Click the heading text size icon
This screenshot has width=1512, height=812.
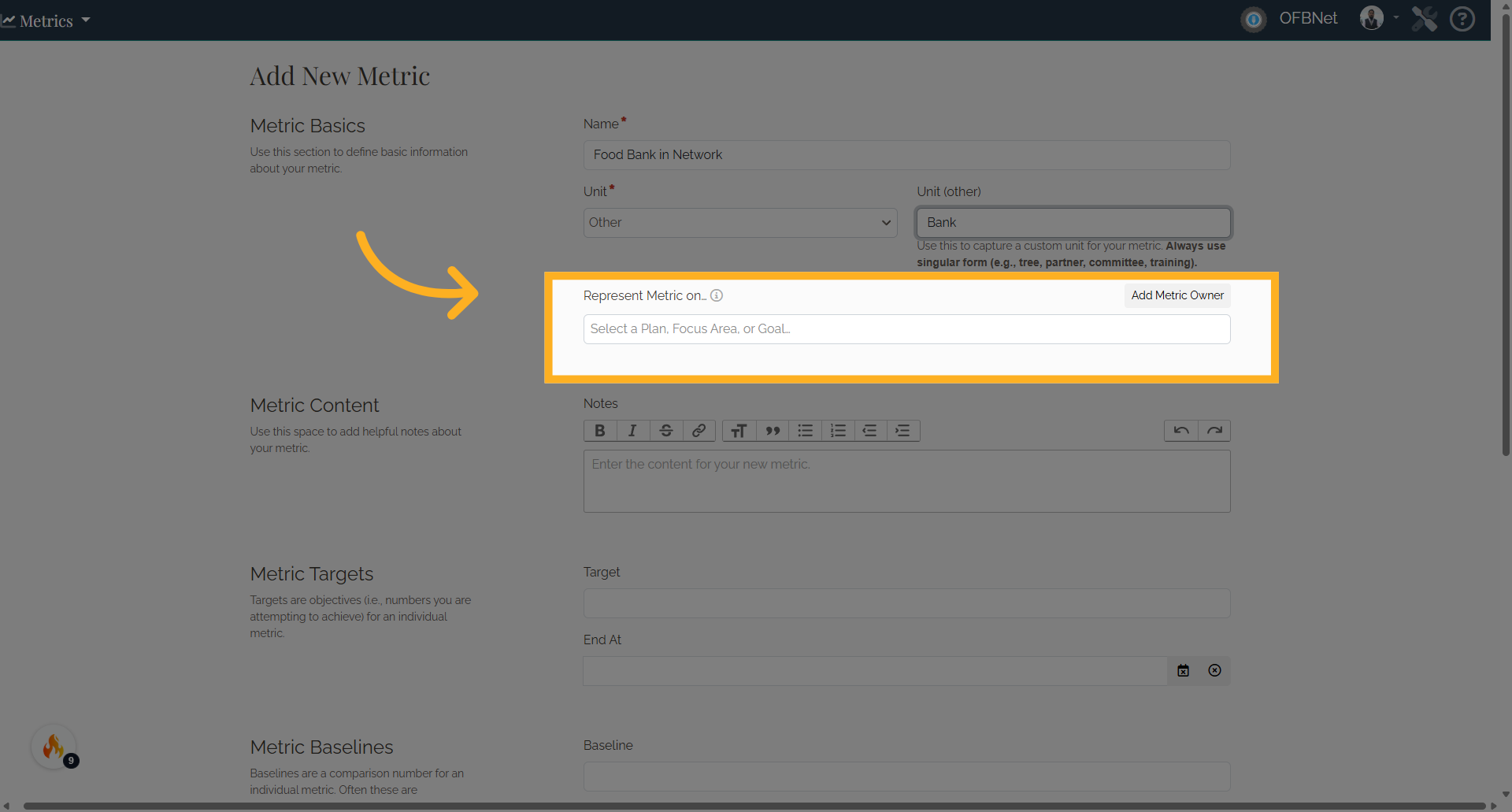[739, 431]
